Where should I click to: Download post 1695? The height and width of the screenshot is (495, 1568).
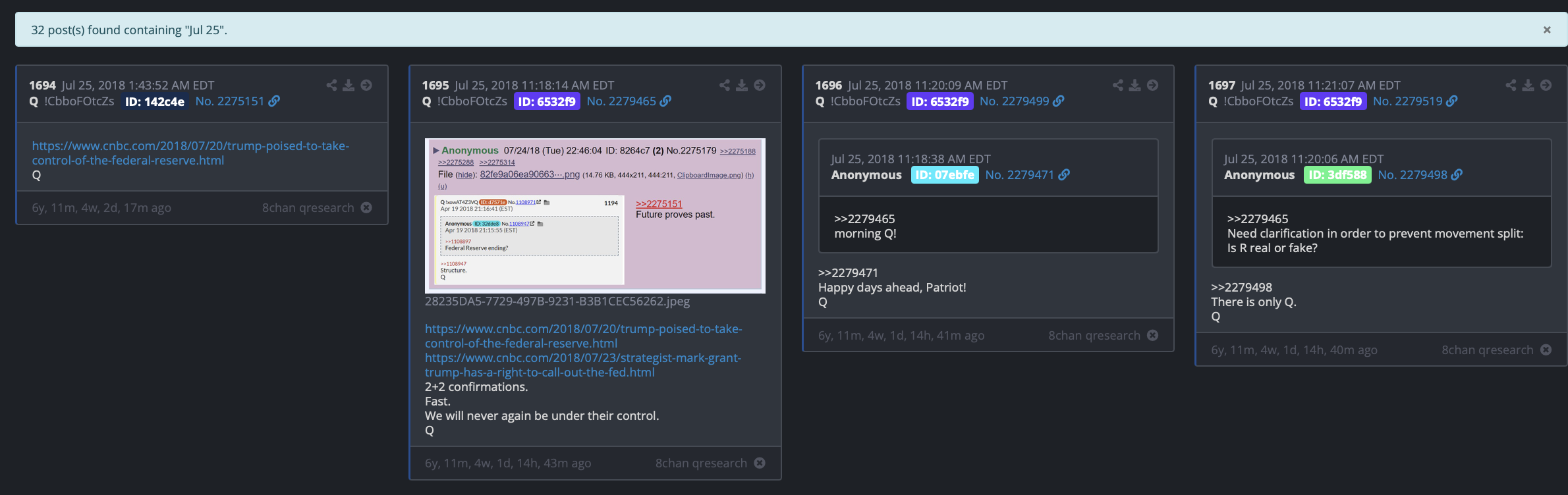(x=742, y=85)
